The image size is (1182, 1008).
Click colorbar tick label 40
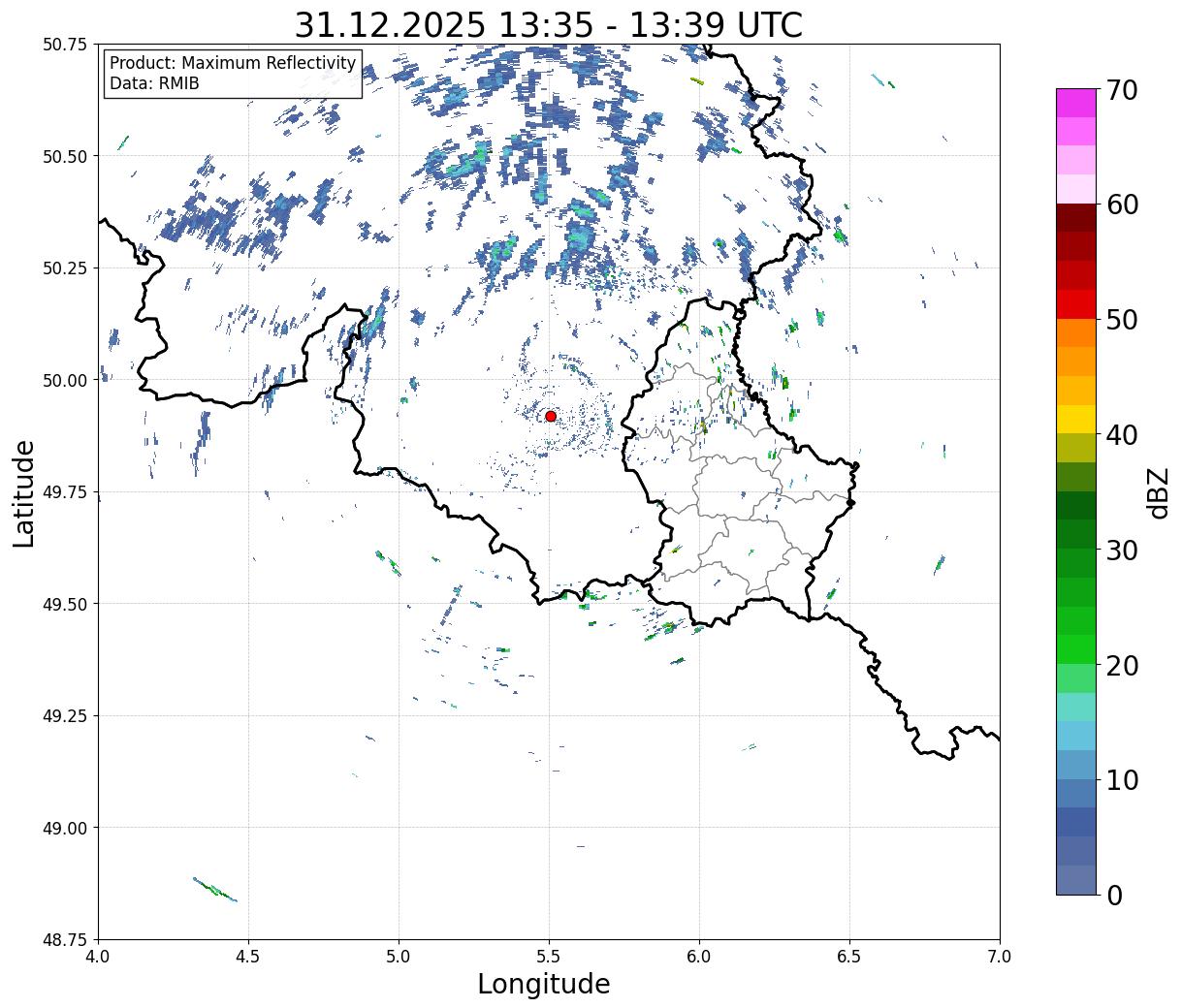[x=1122, y=435]
